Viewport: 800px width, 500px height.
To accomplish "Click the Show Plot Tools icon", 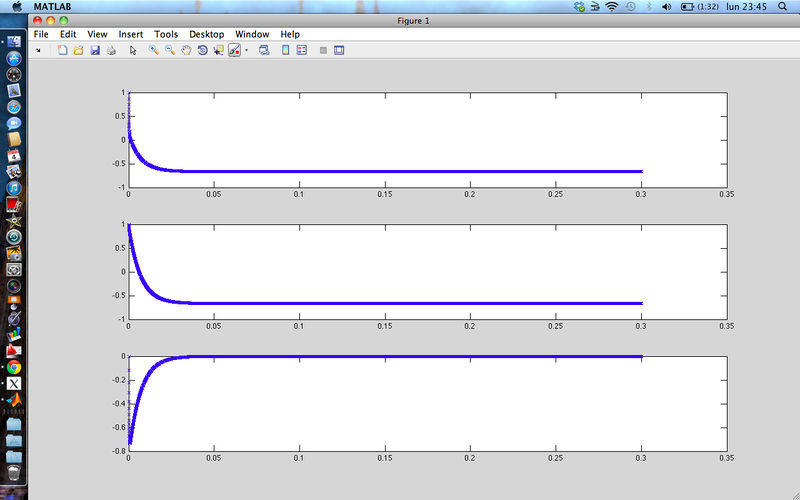I will tap(339, 50).
